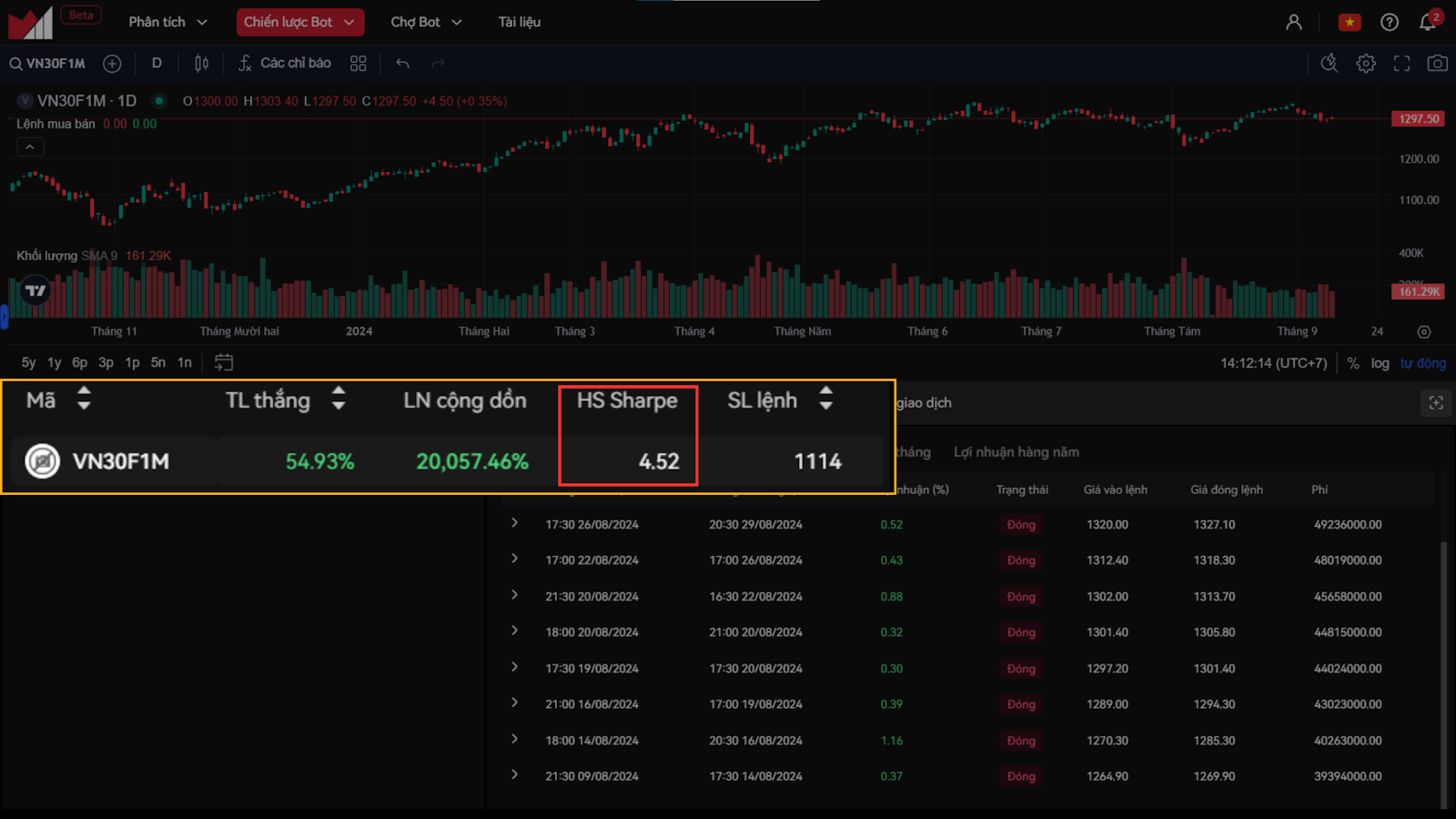Expand trade row 18:00 20/08/2024
The image size is (1456, 819).
(x=515, y=631)
